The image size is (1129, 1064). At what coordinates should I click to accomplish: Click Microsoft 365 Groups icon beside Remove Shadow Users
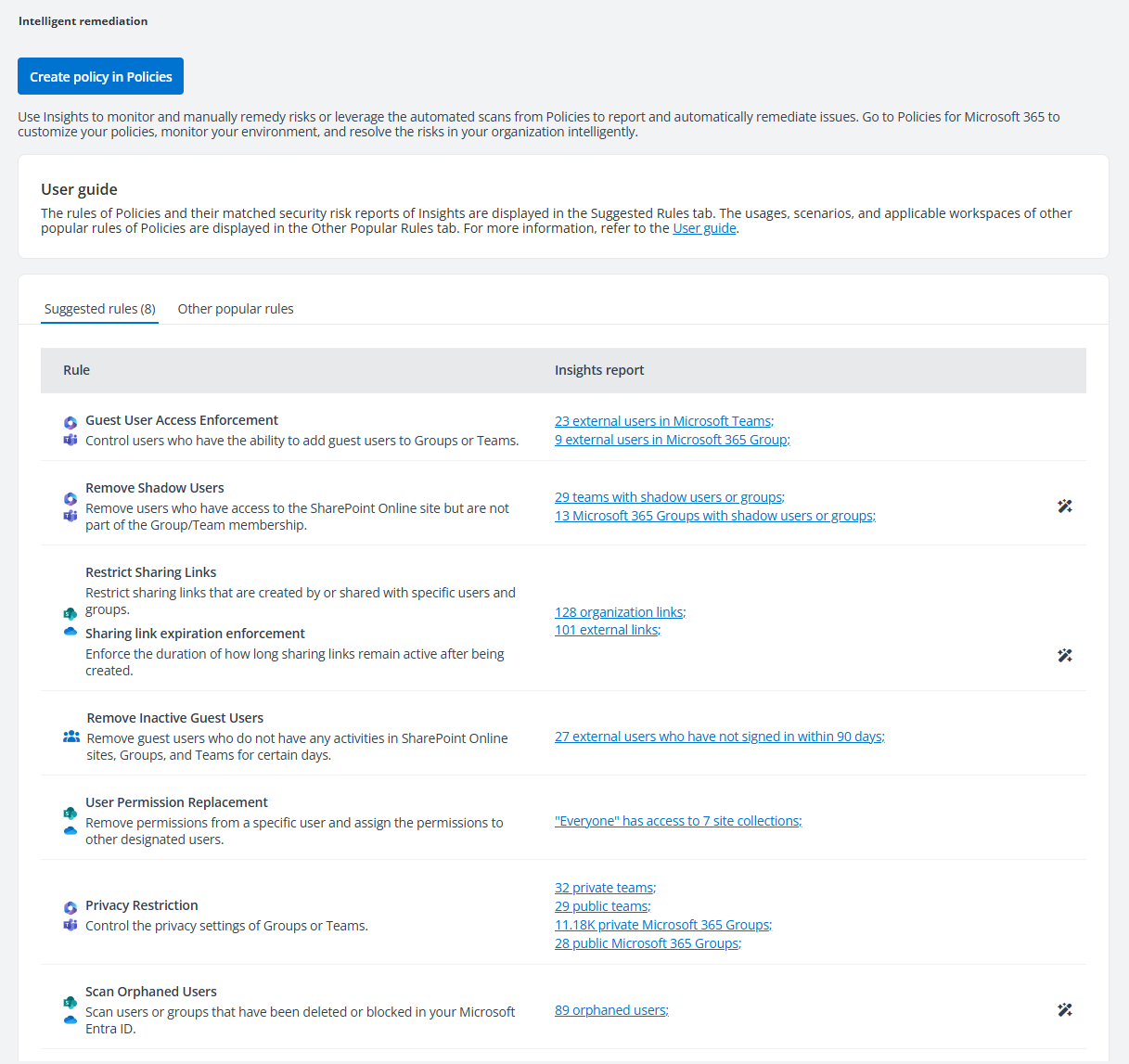coord(71,499)
